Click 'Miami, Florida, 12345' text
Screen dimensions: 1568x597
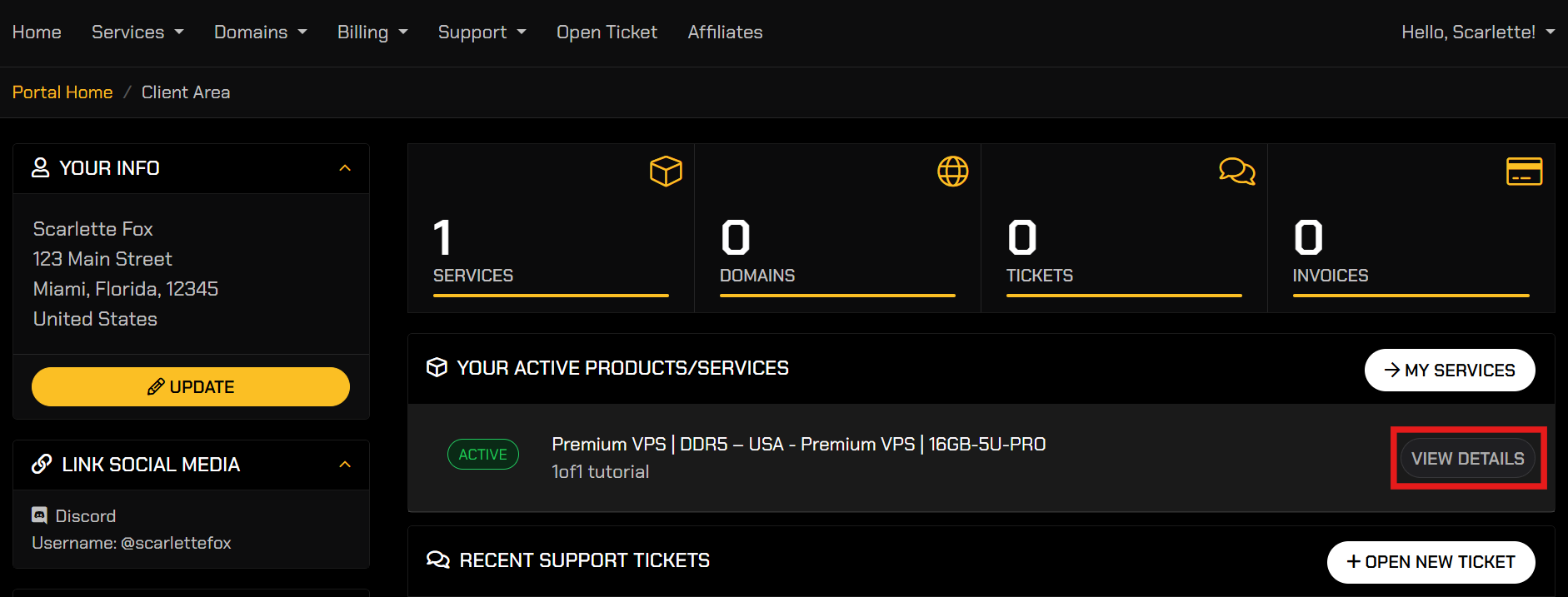pyautogui.click(x=126, y=288)
